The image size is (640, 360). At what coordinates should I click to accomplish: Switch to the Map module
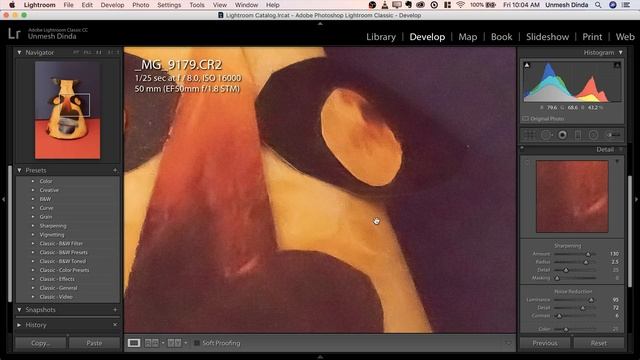(x=467, y=37)
